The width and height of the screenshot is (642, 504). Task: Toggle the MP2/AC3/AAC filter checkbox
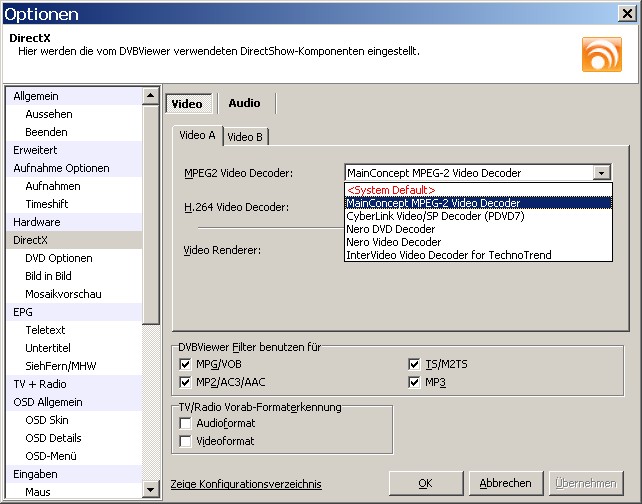(x=185, y=382)
